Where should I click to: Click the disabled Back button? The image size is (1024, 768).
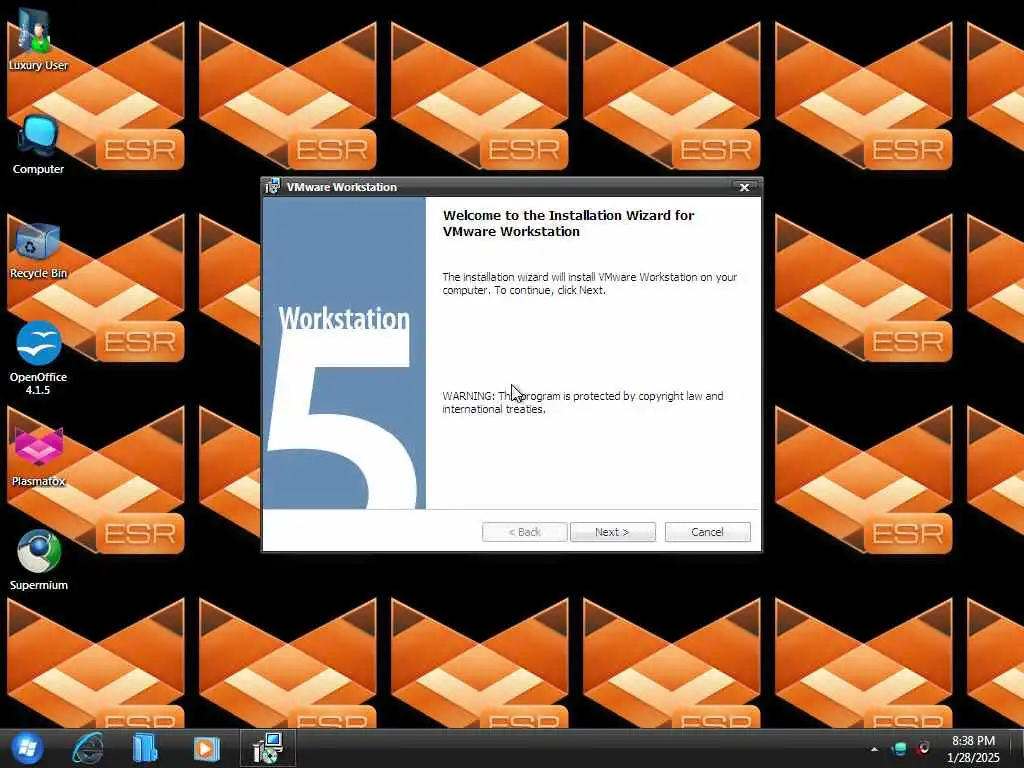pos(524,532)
